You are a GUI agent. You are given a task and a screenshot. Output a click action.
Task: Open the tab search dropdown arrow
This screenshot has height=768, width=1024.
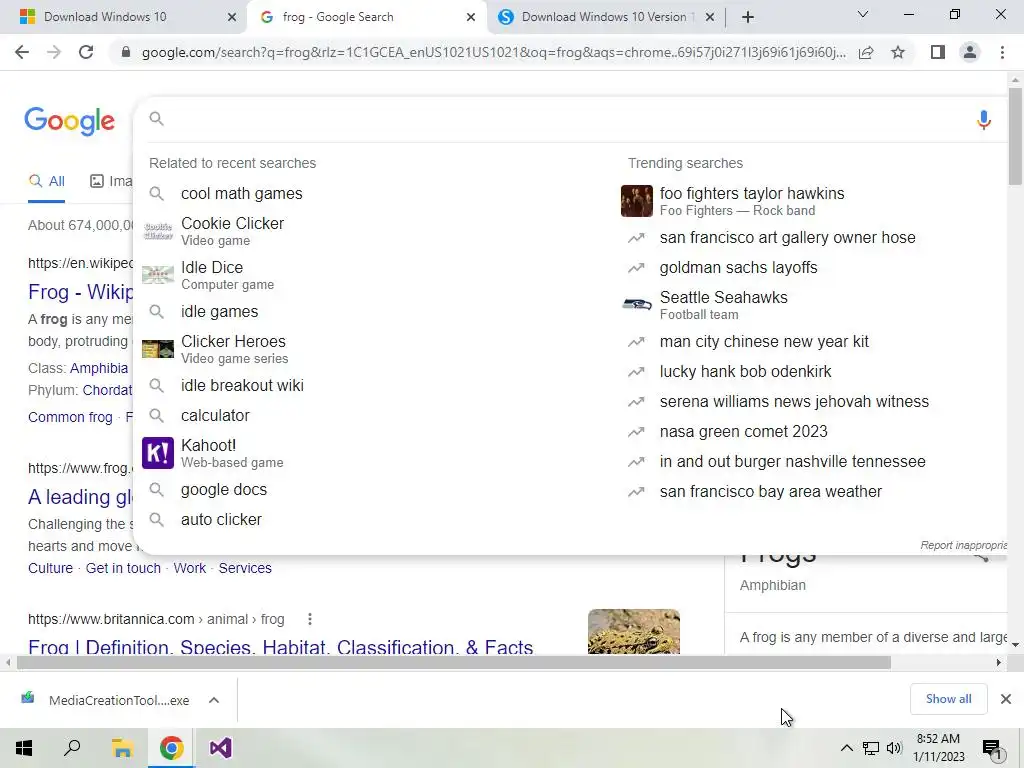pyautogui.click(x=863, y=14)
